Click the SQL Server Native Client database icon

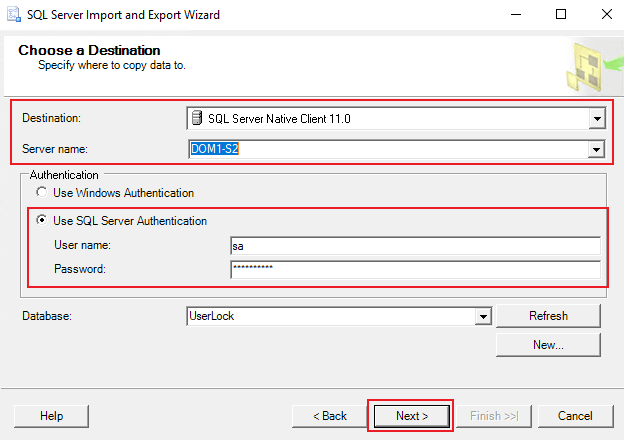point(196,120)
